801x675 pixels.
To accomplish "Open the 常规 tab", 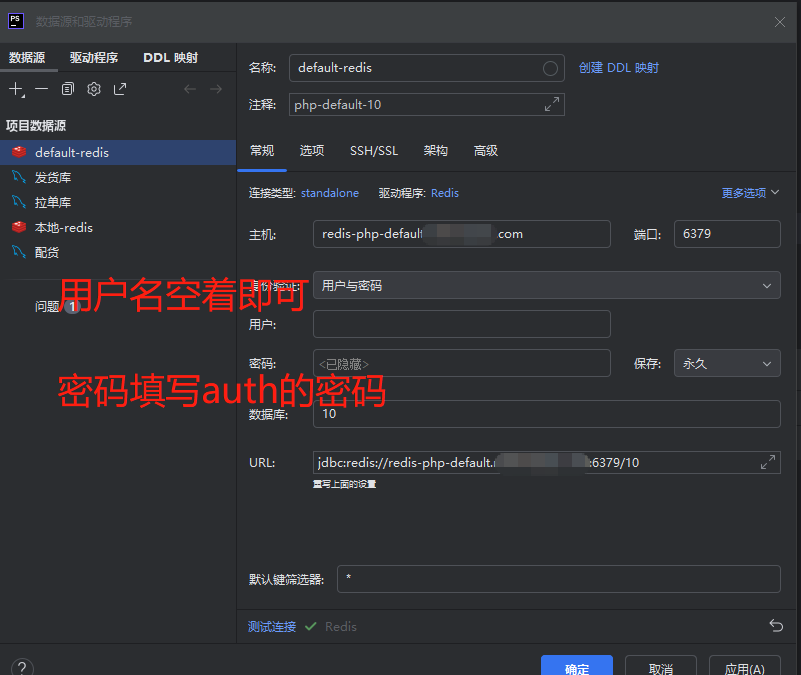I will point(262,151).
